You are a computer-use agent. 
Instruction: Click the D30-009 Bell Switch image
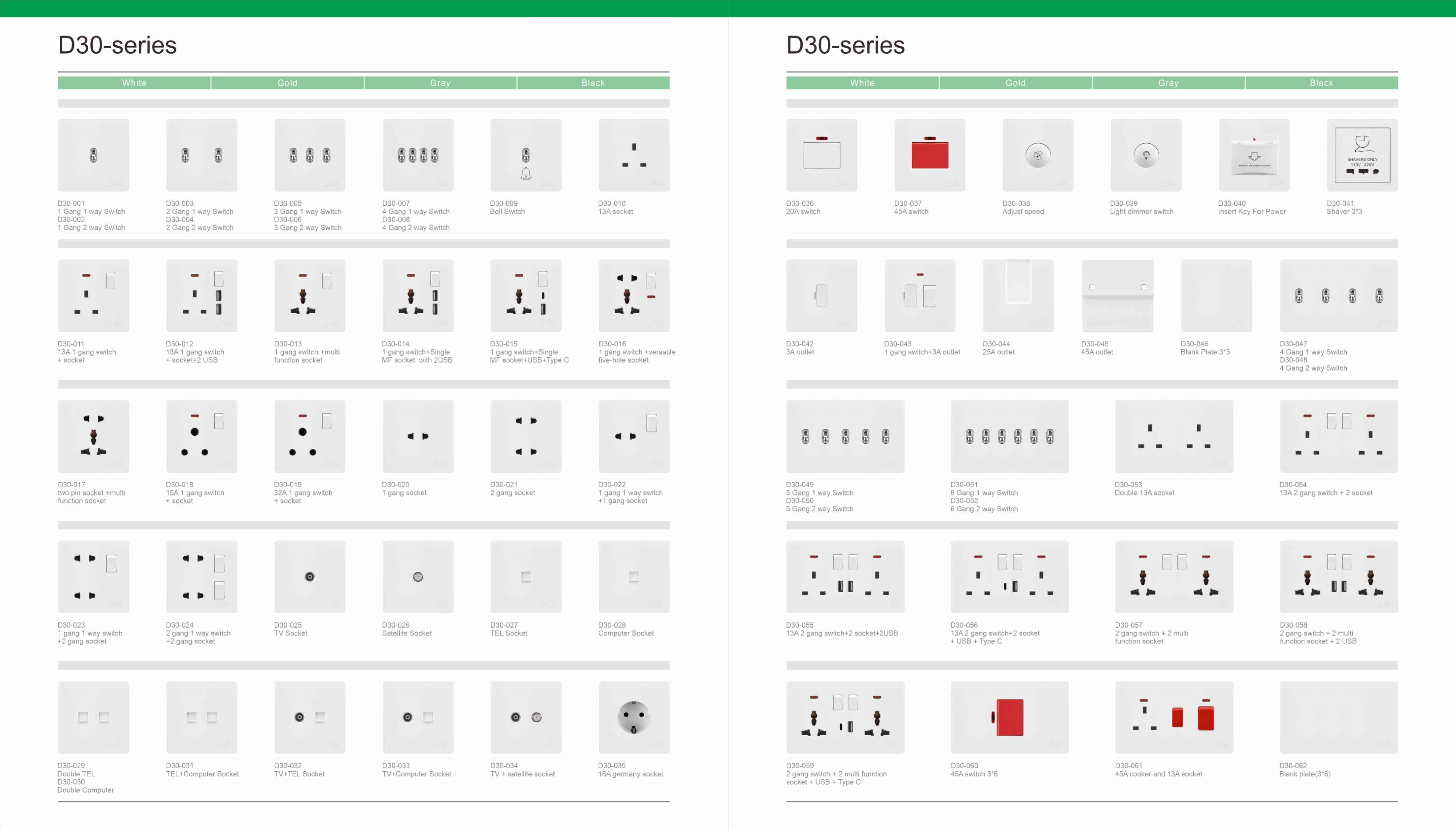tap(526, 155)
